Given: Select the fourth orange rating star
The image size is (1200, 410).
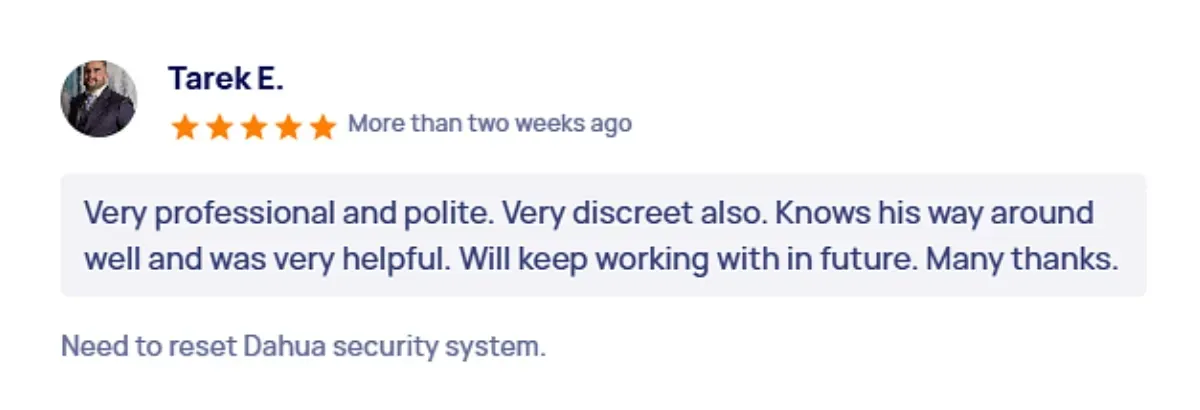Looking at the screenshot, I should tap(288, 126).
